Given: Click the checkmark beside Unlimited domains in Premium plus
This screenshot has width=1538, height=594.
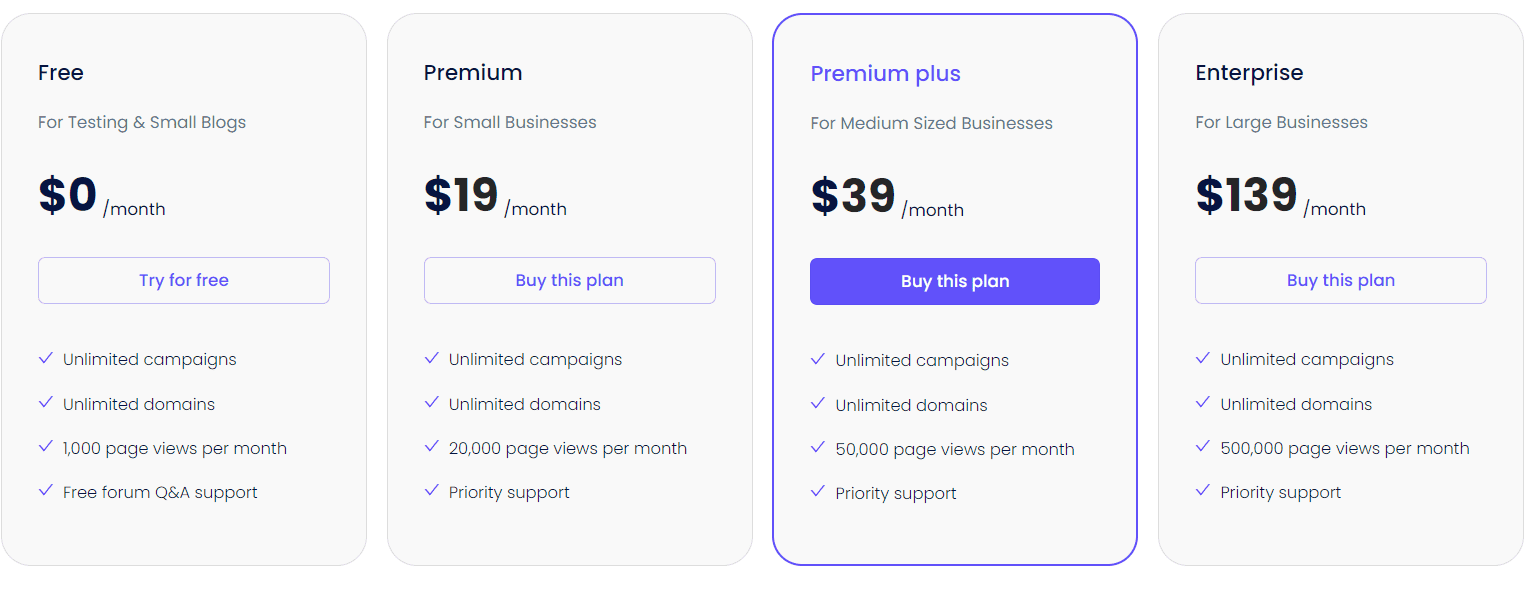Looking at the screenshot, I should [x=817, y=404].
